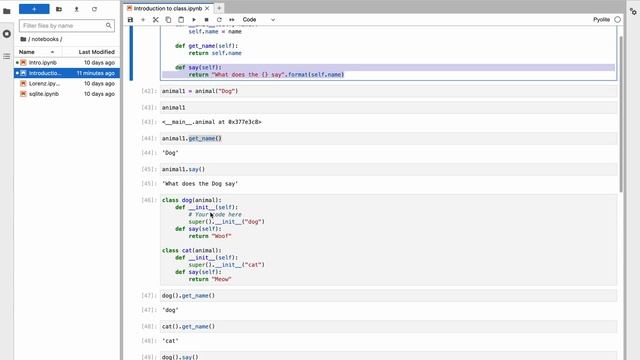Save the notebook with the disk icon
This screenshot has height=360, width=640.
click(x=130, y=20)
